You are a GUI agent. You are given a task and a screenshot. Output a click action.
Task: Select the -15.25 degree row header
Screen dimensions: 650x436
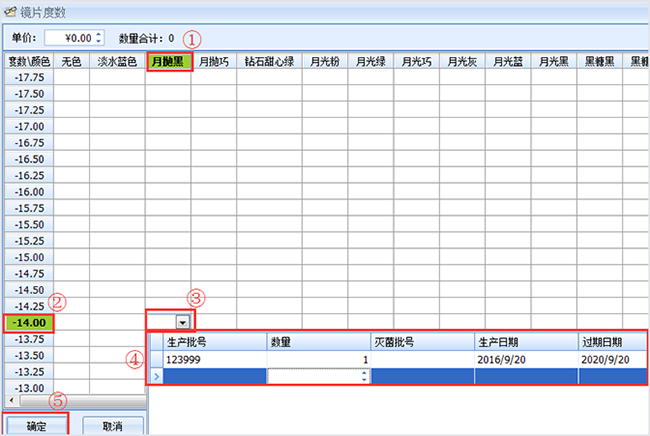(x=29, y=241)
